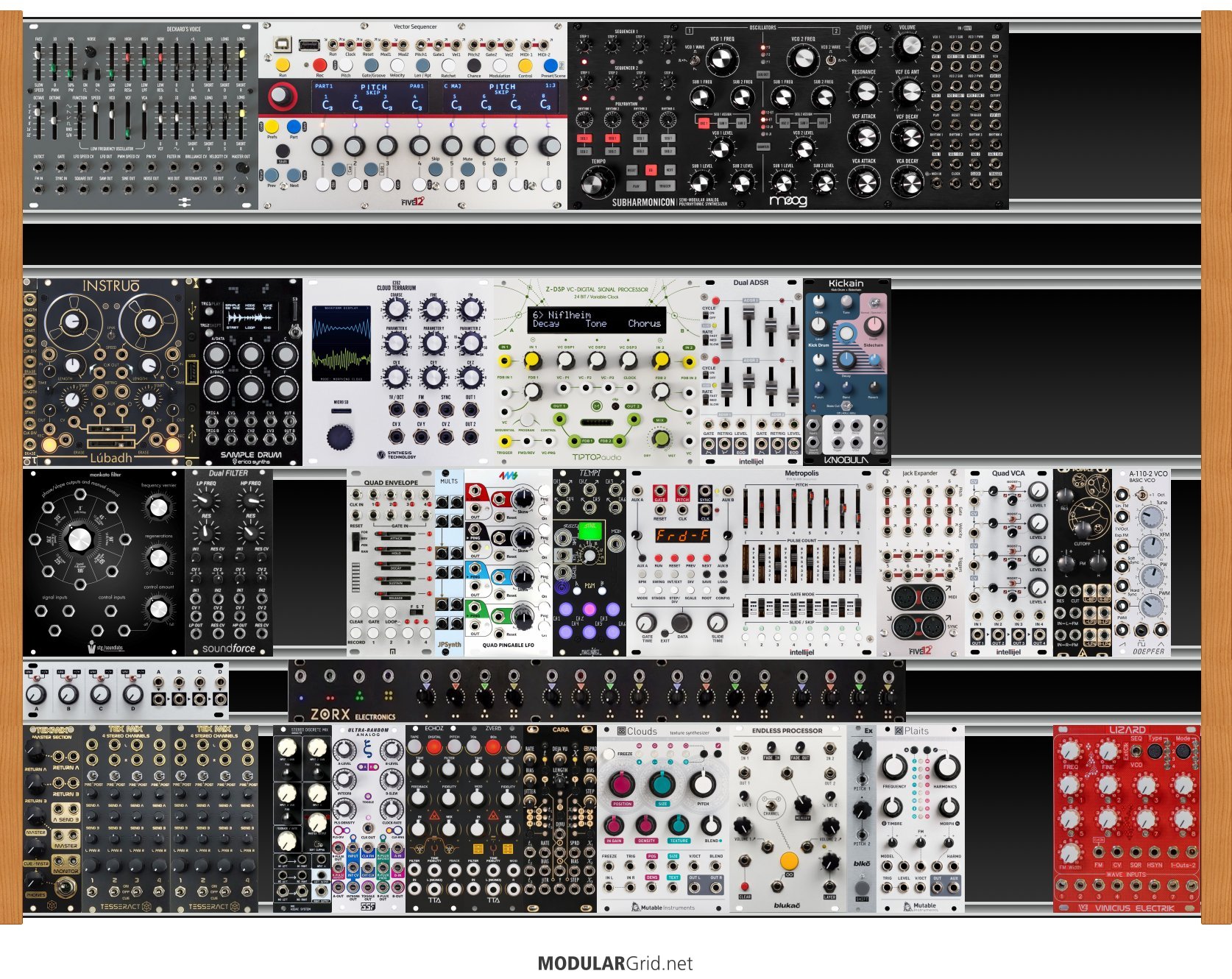This screenshot has height=979, width=1232.
Task: Click the Instruō logo on the Lúbadh module
Action: [111, 286]
